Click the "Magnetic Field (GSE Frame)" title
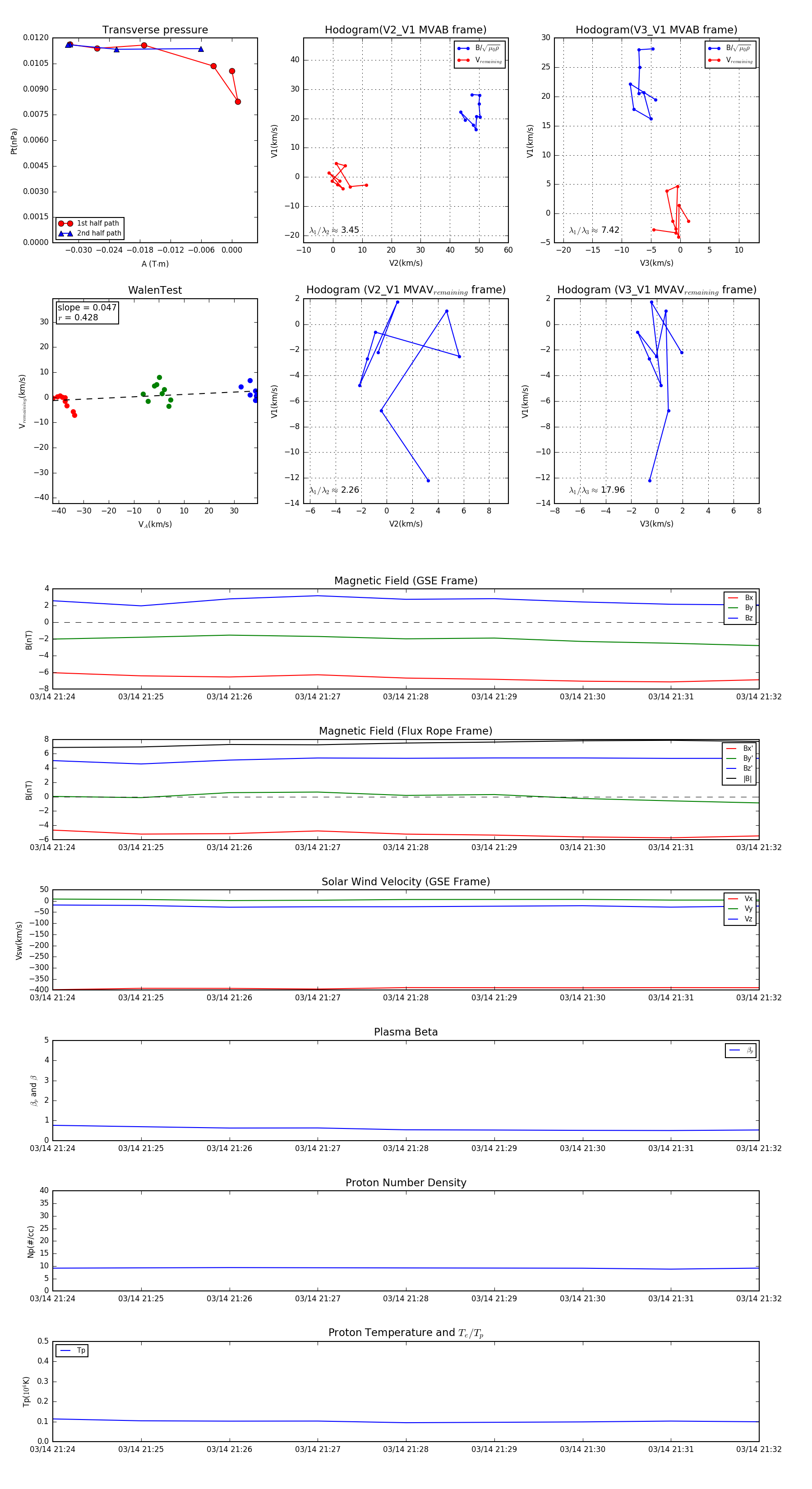This screenshot has height=1489, width=812. click(x=406, y=581)
